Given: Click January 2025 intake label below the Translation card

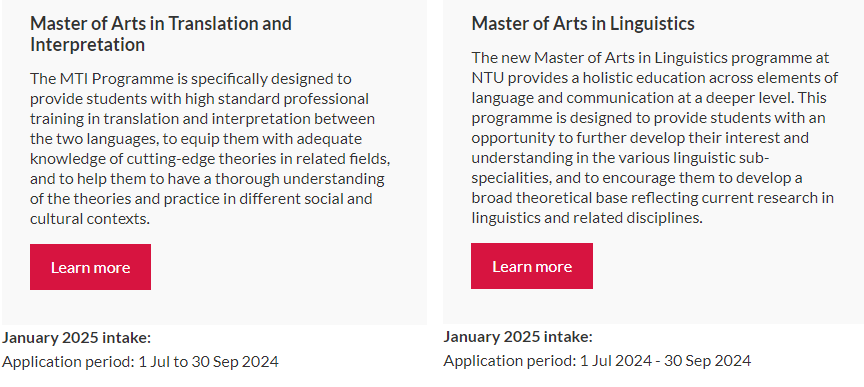Looking at the screenshot, I should 77,337.
